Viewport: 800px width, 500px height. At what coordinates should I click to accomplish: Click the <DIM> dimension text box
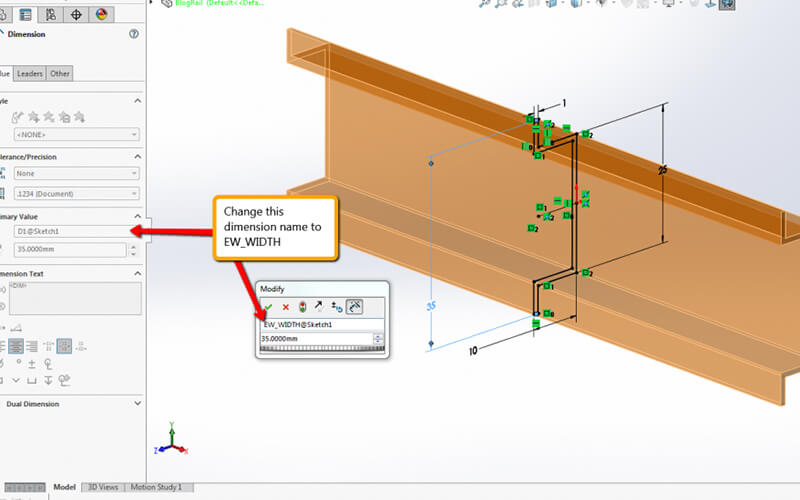pyautogui.click(x=75, y=298)
